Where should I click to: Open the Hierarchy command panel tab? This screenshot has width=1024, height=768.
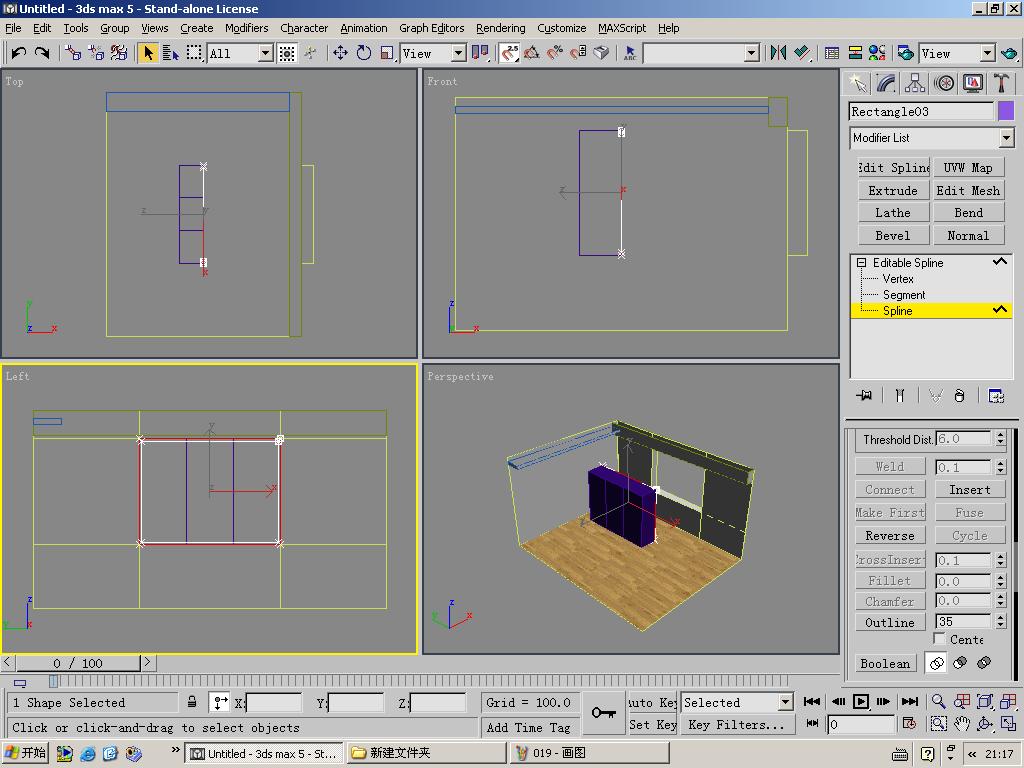[x=915, y=83]
